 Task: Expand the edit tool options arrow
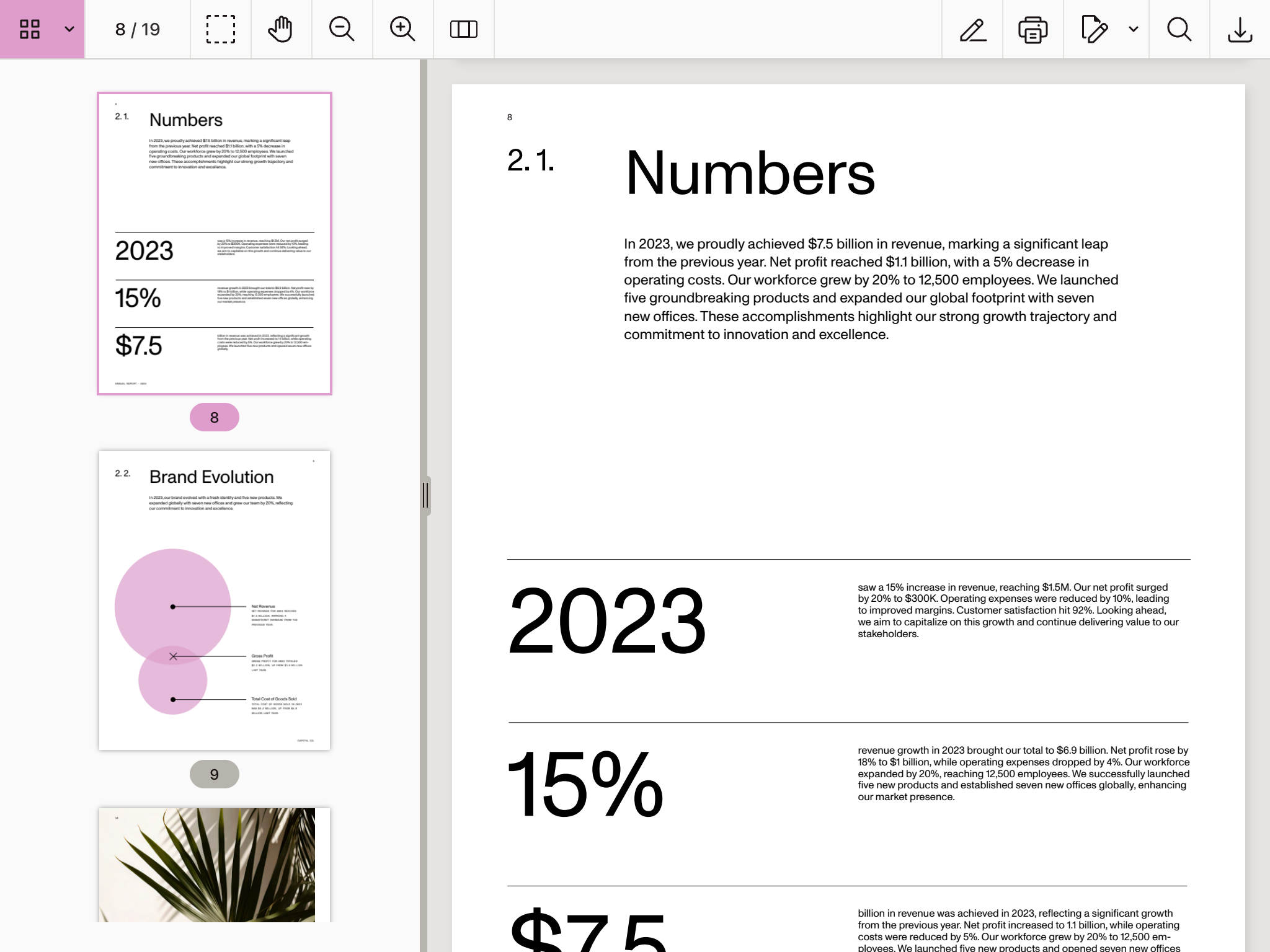pyautogui.click(x=1134, y=29)
